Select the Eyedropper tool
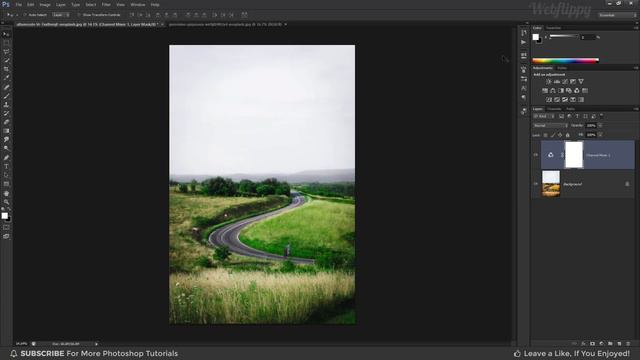Screen dimensions: 640x360 (x=6, y=78)
